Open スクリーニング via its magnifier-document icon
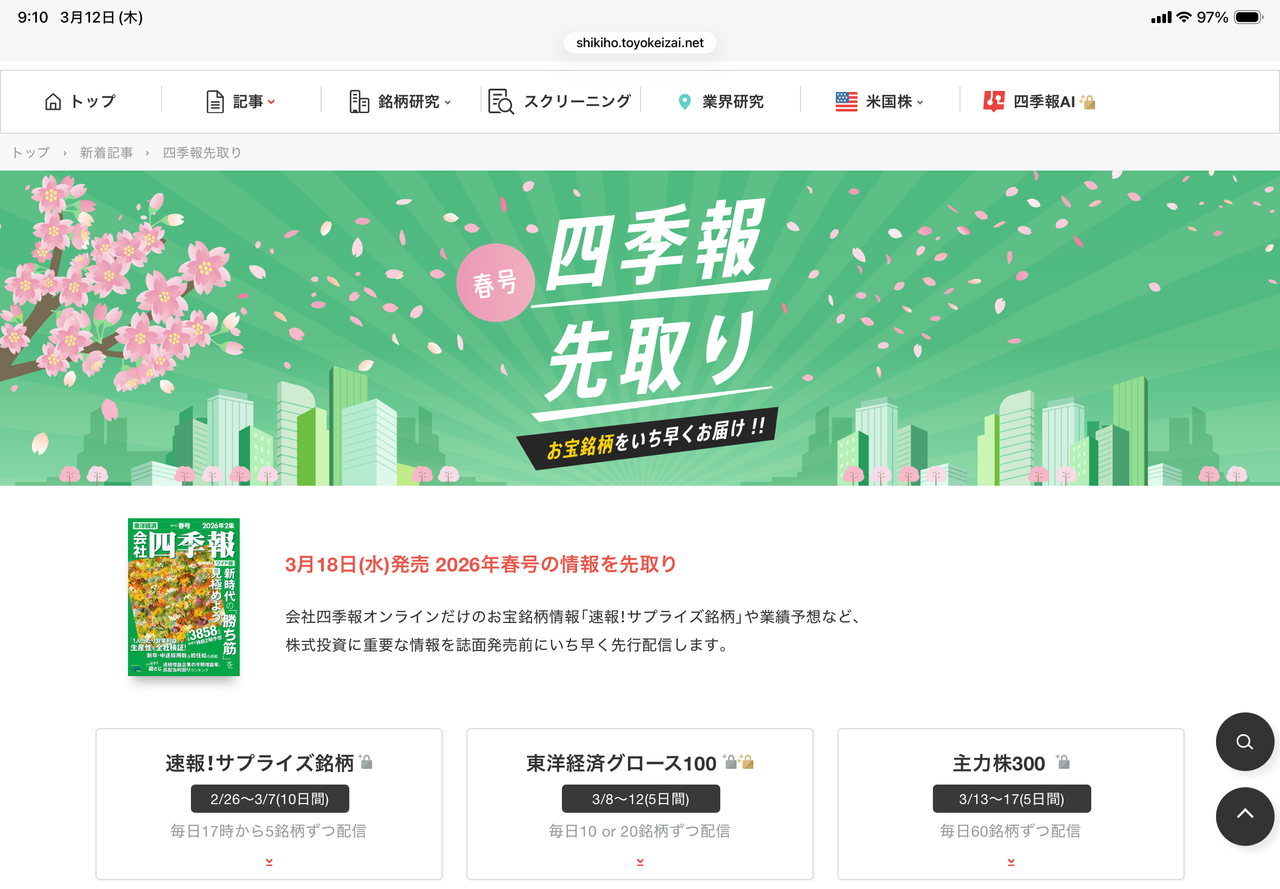The height and width of the screenshot is (889, 1280). (501, 101)
